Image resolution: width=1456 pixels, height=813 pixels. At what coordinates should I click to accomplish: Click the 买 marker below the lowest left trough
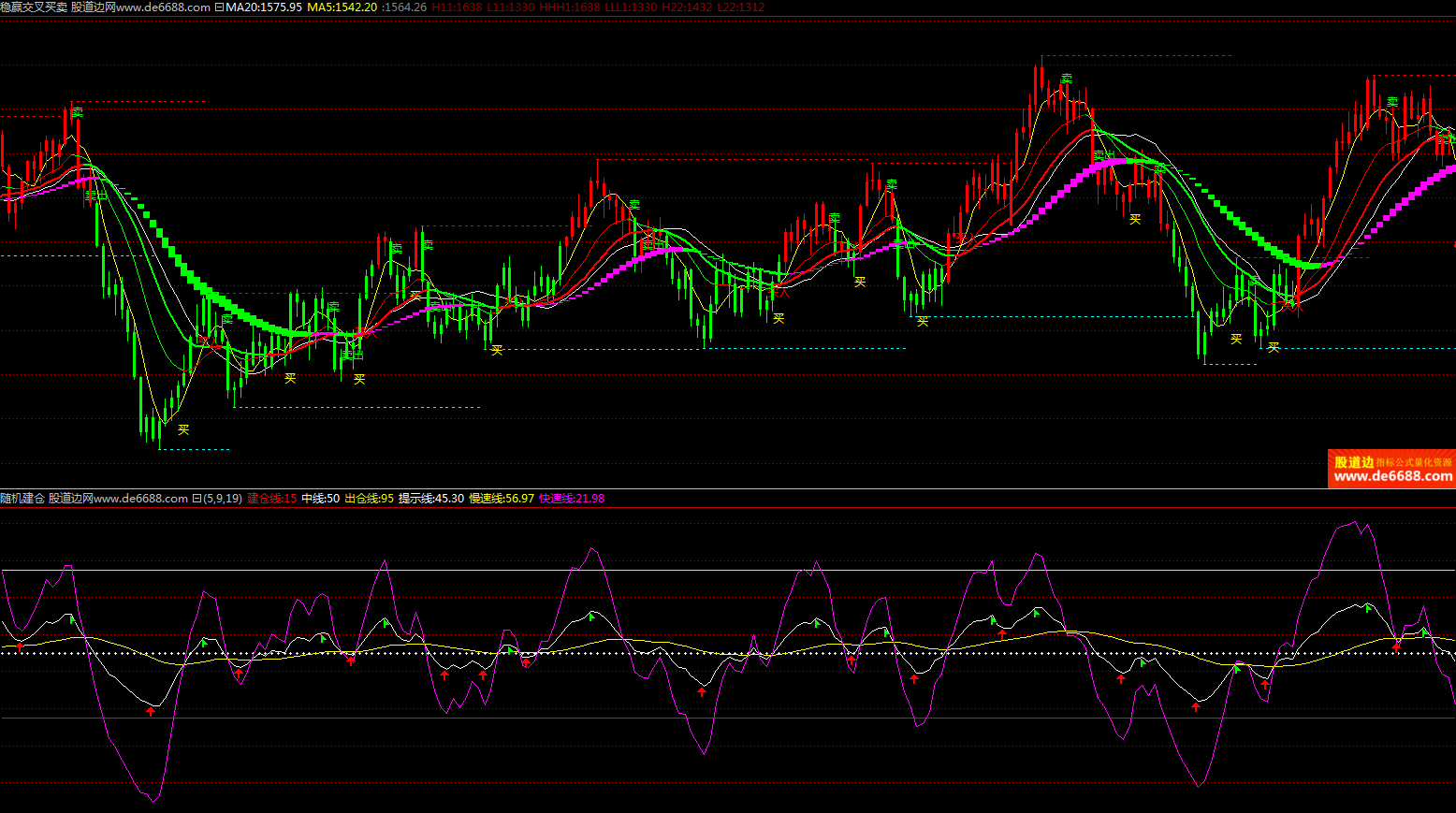(183, 429)
